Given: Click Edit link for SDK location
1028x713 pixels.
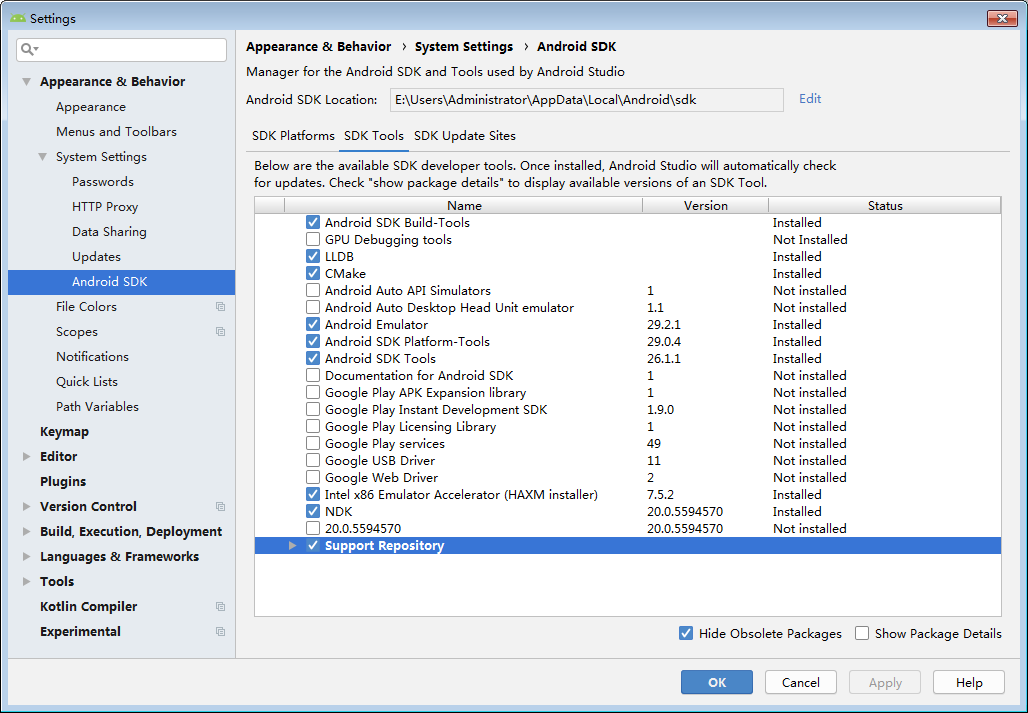Looking at the screenshot, I should pos(810,99).
